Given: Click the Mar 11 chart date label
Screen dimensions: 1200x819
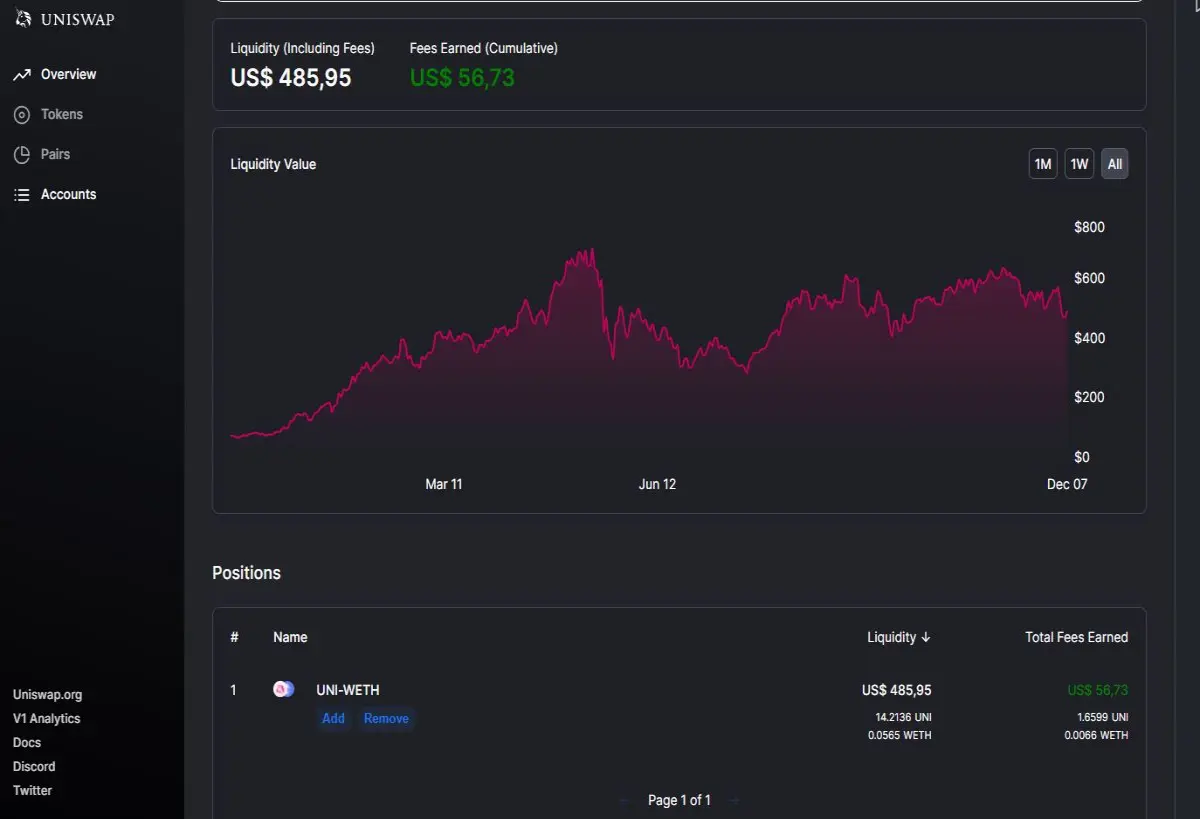Looking at the screenshot, I should coord(444,484).
